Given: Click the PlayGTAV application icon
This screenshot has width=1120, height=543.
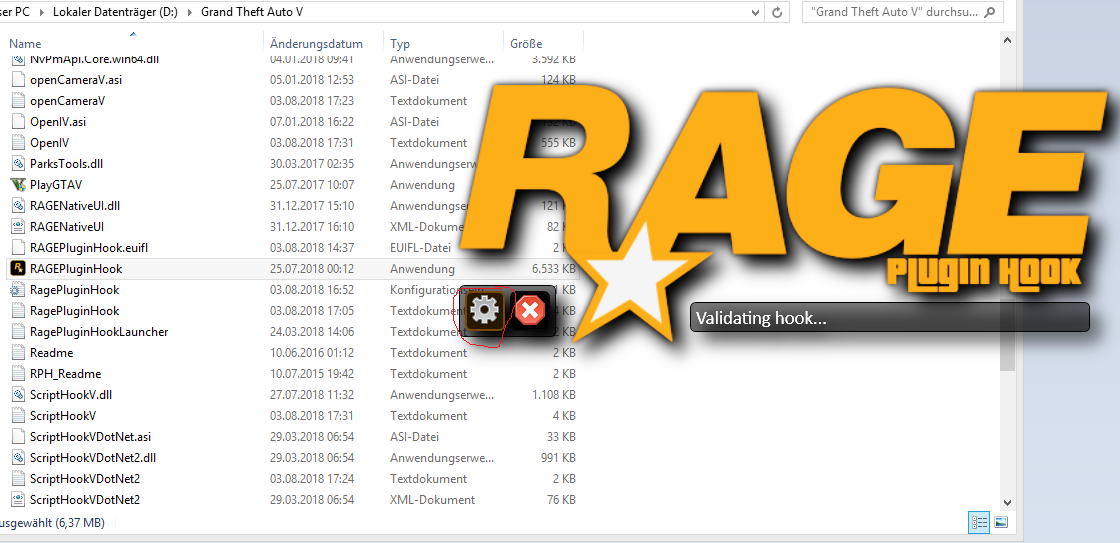Looking at the screenshot, I should (x=19, y=184).
